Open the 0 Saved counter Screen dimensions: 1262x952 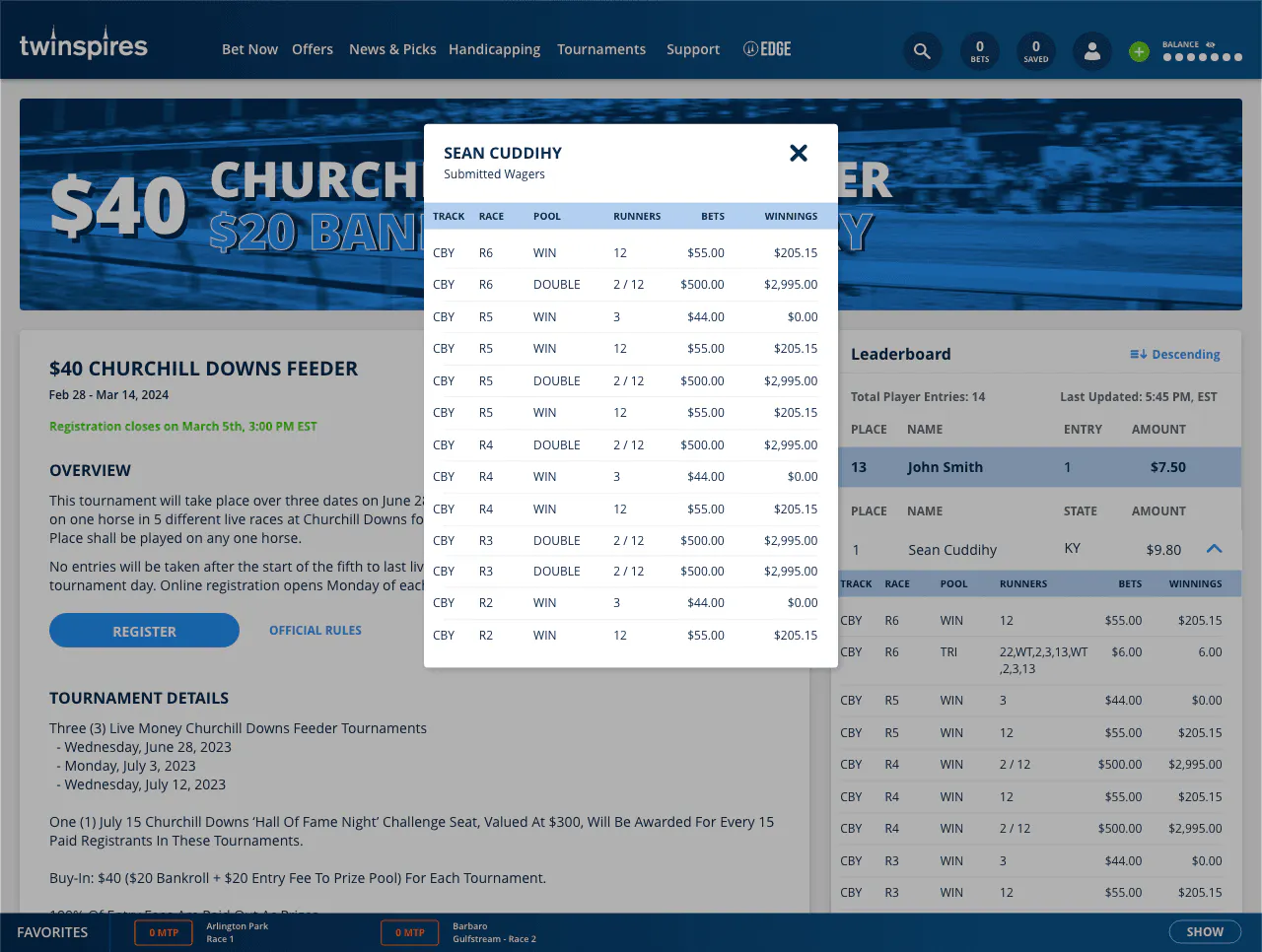tap(1036, 51)
